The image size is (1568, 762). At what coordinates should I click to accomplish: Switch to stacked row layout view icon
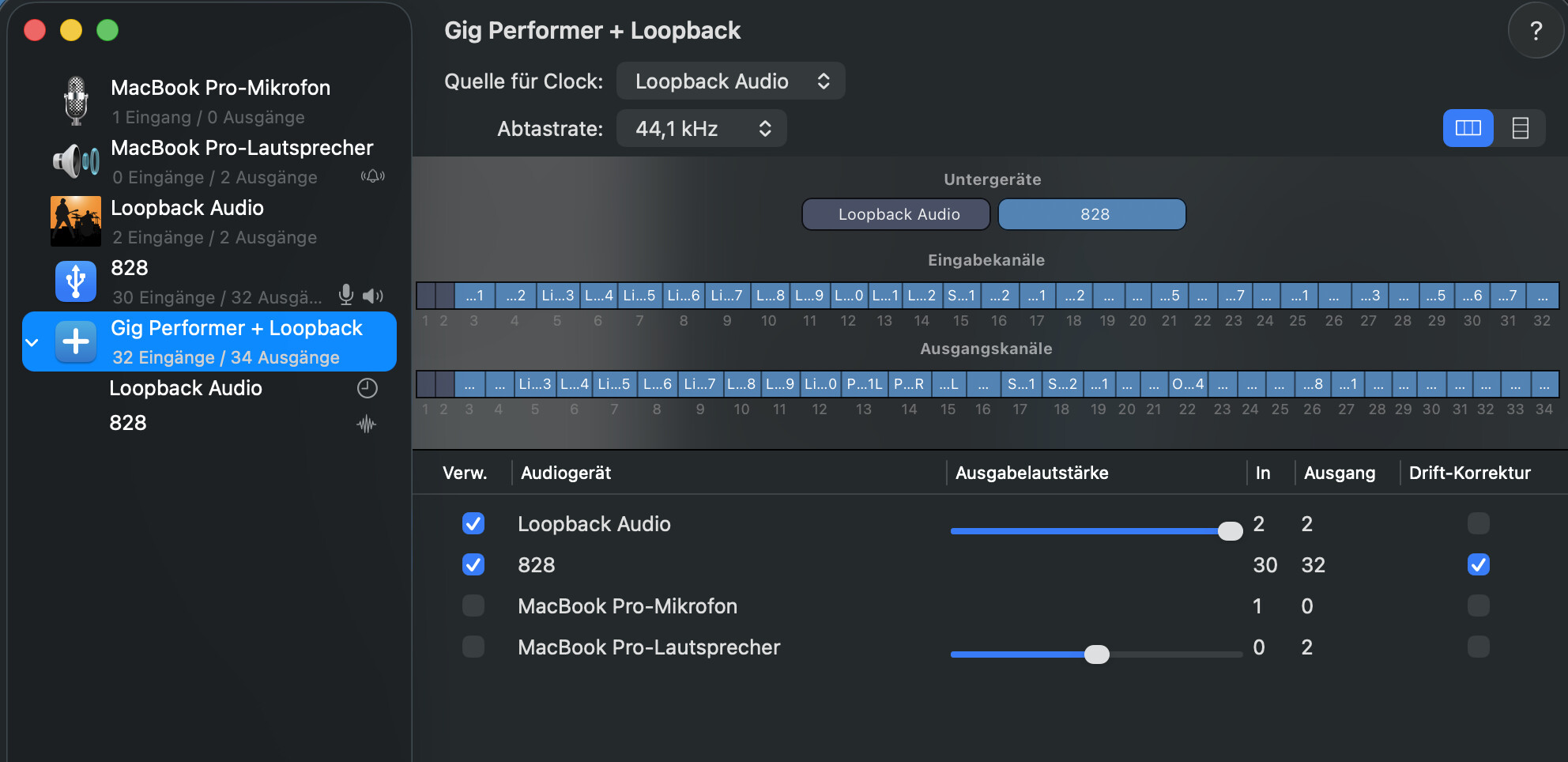point(1520,128)
